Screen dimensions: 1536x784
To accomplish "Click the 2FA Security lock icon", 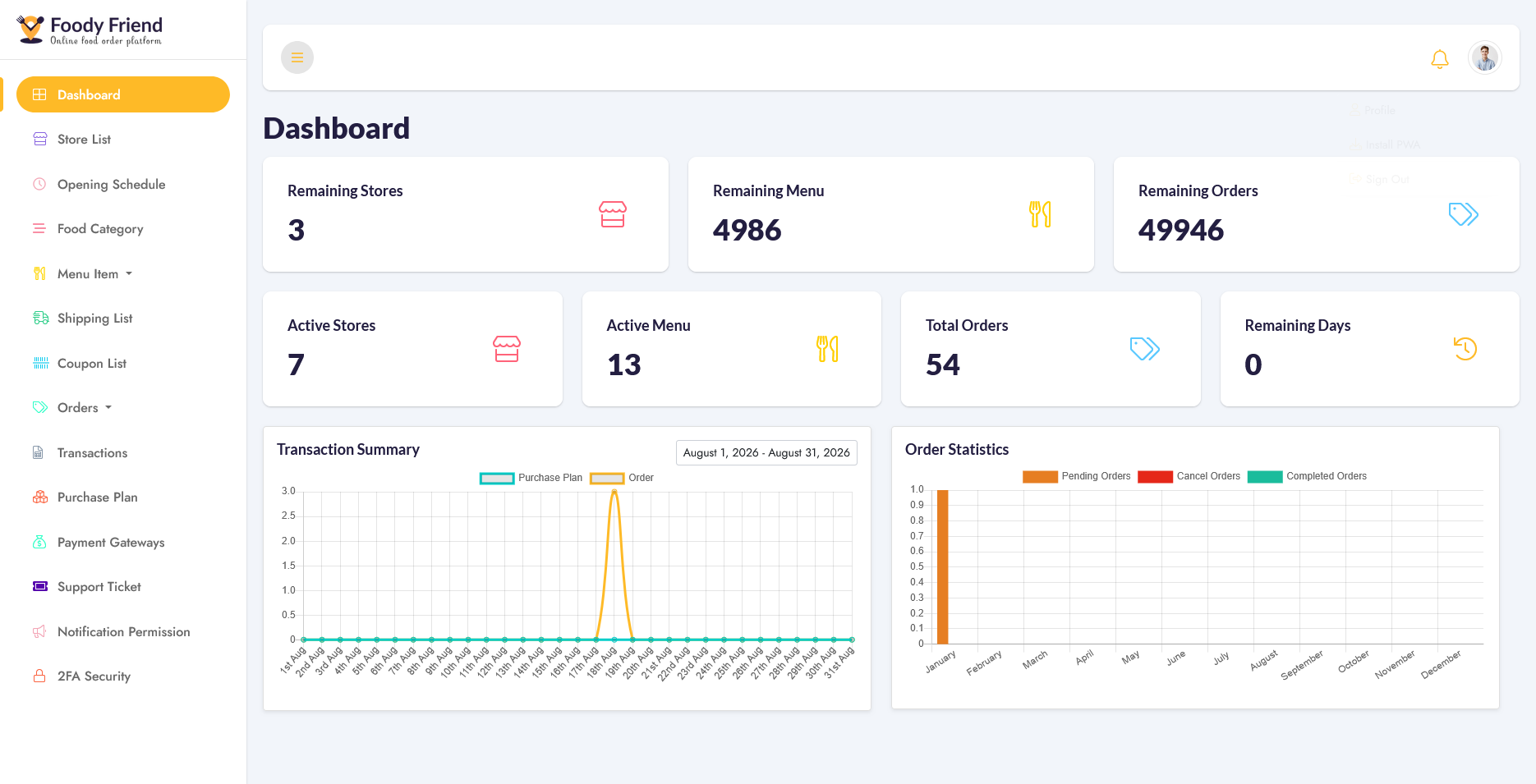I will pyautogui.click(x=39, y=676).
